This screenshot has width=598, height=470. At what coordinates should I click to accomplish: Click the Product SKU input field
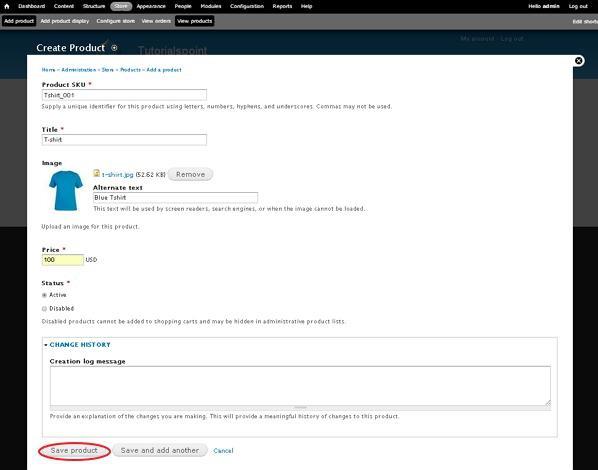(x=124, y=95)
